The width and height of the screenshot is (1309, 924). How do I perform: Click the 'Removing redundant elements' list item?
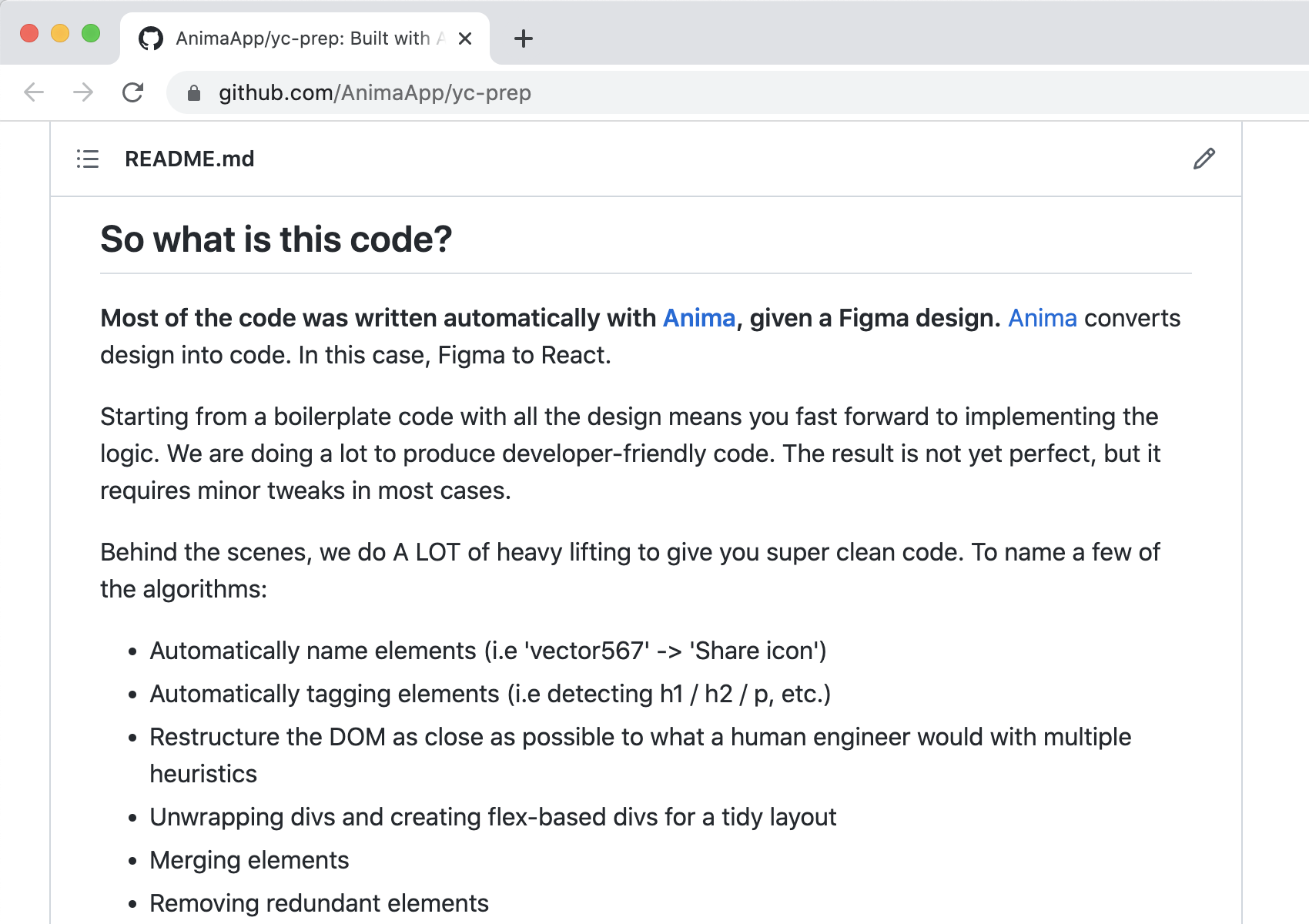pyautogui.click(x=320, y=903)
